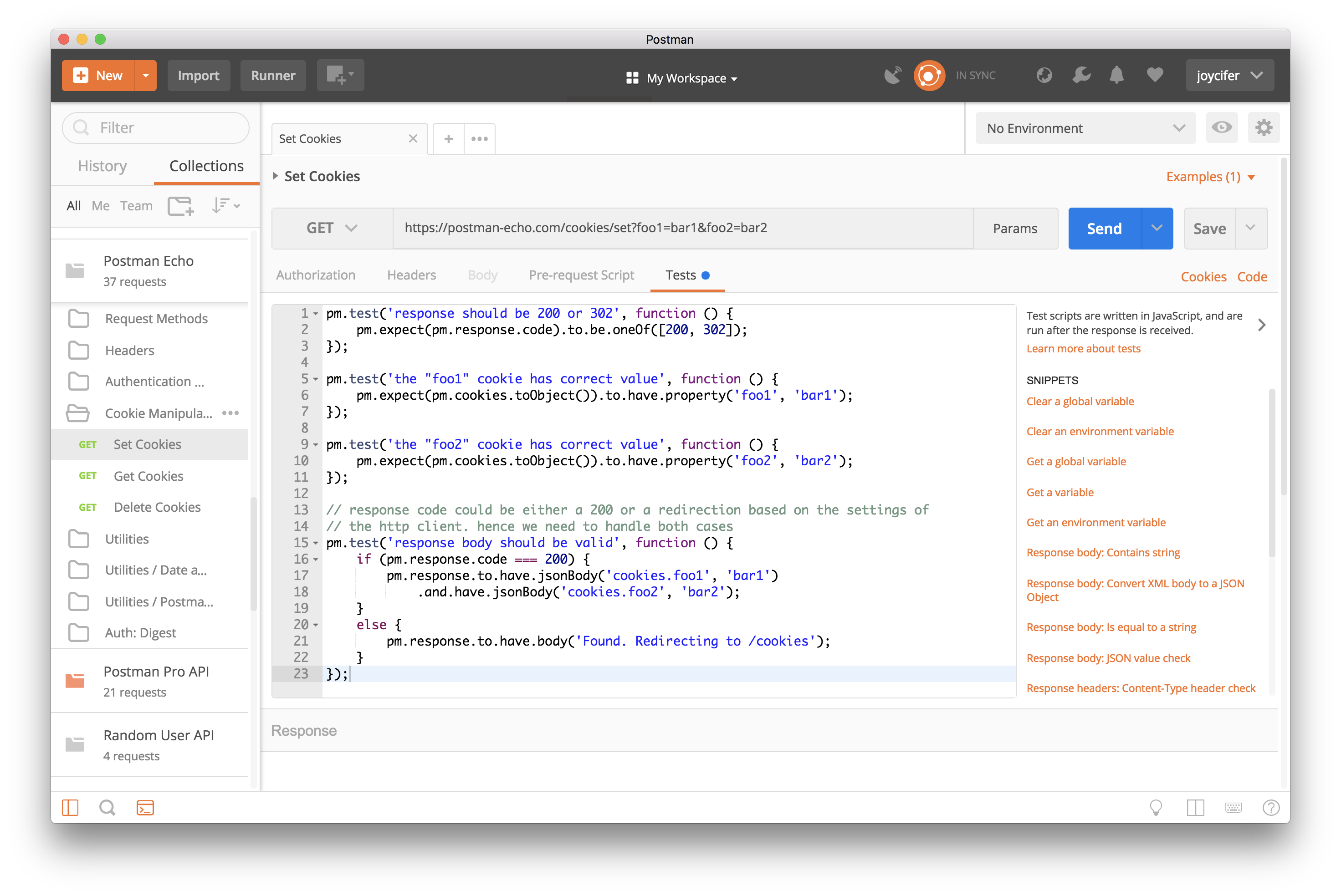Open the Postman Console icon
The height and width of the screenshot is (896, 1341).
[x=145, y=807]
